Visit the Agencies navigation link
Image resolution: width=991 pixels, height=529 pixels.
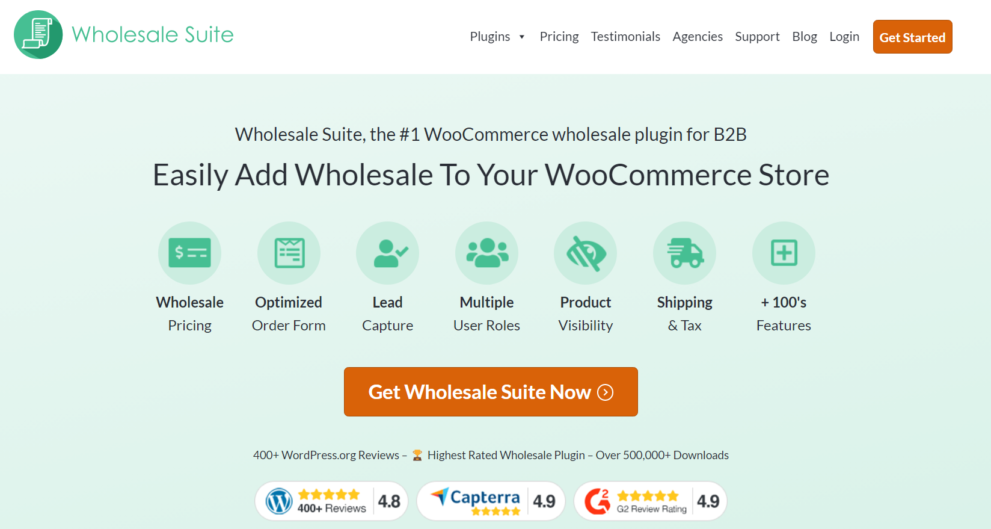[697, 37]
